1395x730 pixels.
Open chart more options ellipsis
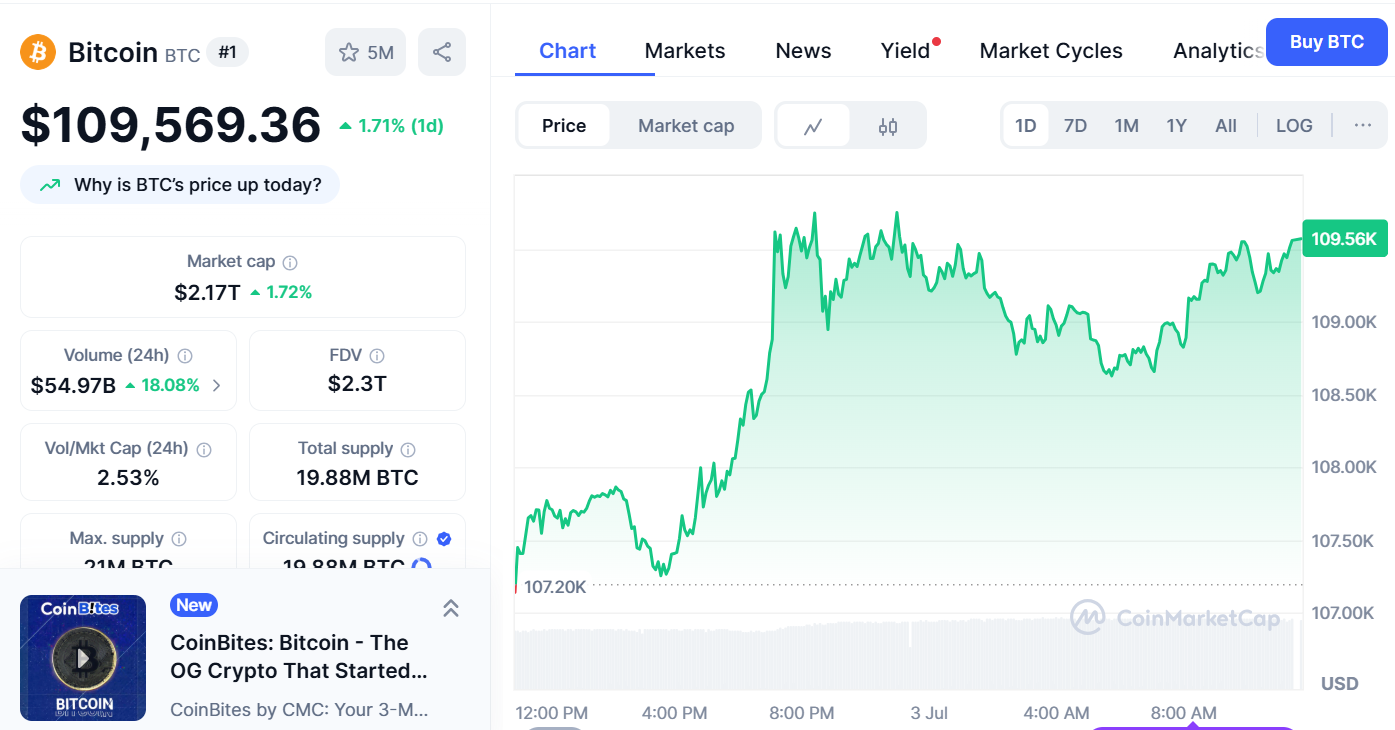tap(1363, 126)
